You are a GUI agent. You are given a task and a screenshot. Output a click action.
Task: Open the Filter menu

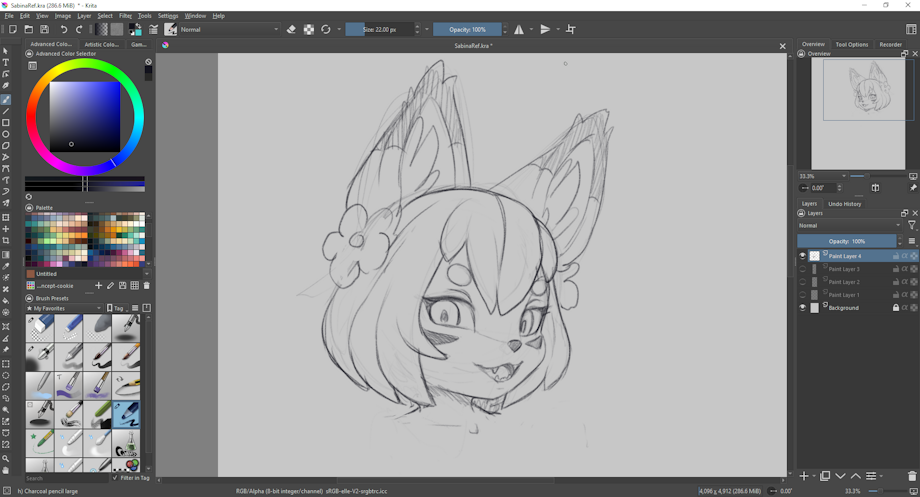coord(125,16)
